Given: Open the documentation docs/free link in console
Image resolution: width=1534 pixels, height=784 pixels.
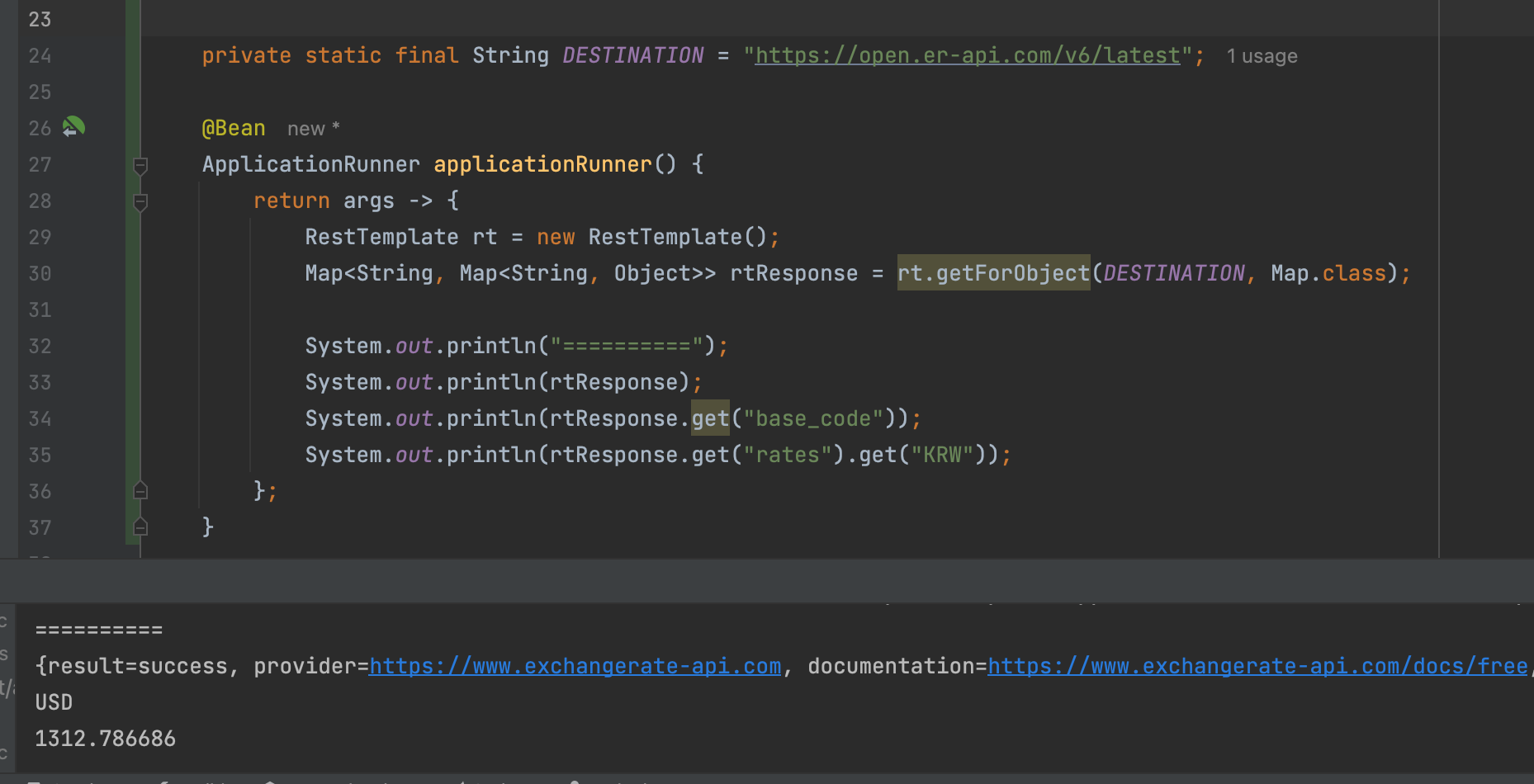Looking at the screenshot, I should (x=1257, y=666).
